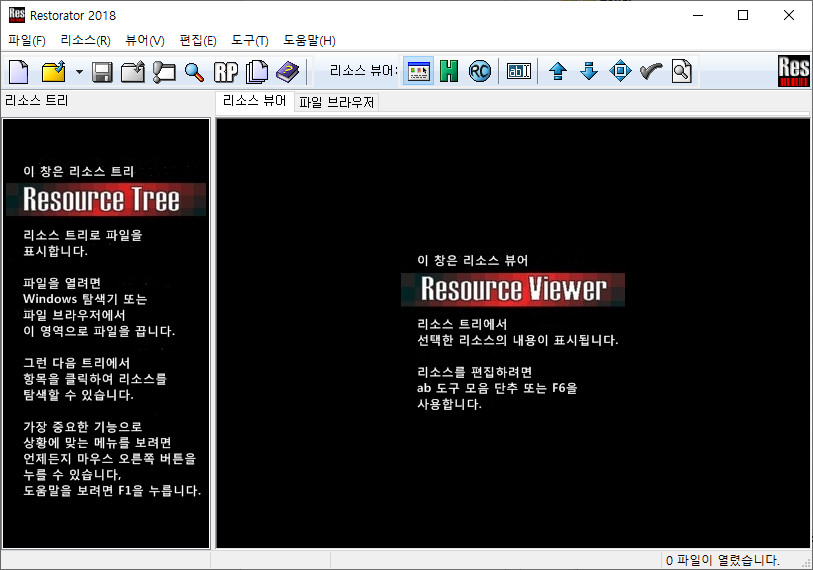This screenshot has width=813, height=570.
Task: Click the page preview magnifier icon
Action: pyautogui.click(x=682, y=71)
